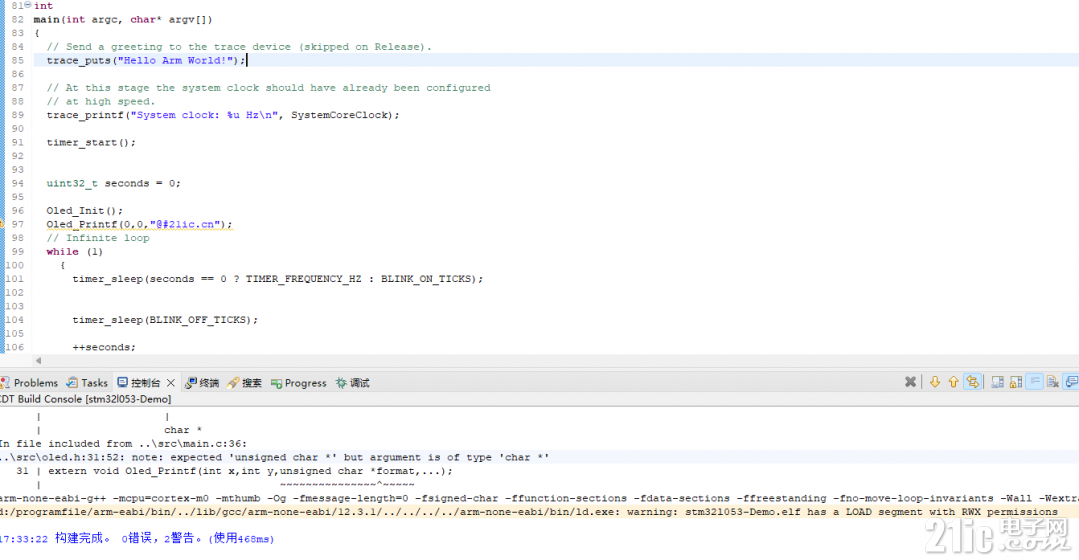
Task: Click the monitor icon on 控制台 tab
Action: [122, 383]
